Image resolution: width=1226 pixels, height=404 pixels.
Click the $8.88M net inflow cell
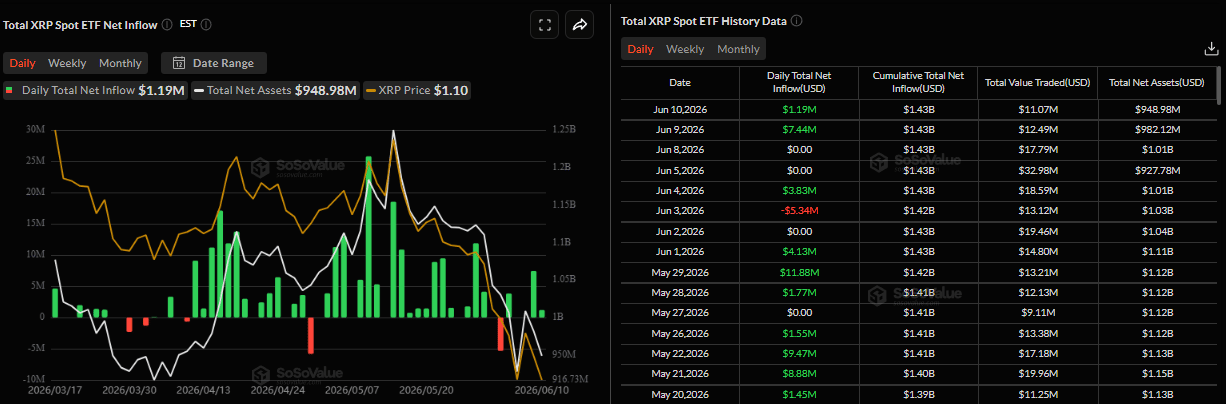pyautogui.click(x=799, y=374)
